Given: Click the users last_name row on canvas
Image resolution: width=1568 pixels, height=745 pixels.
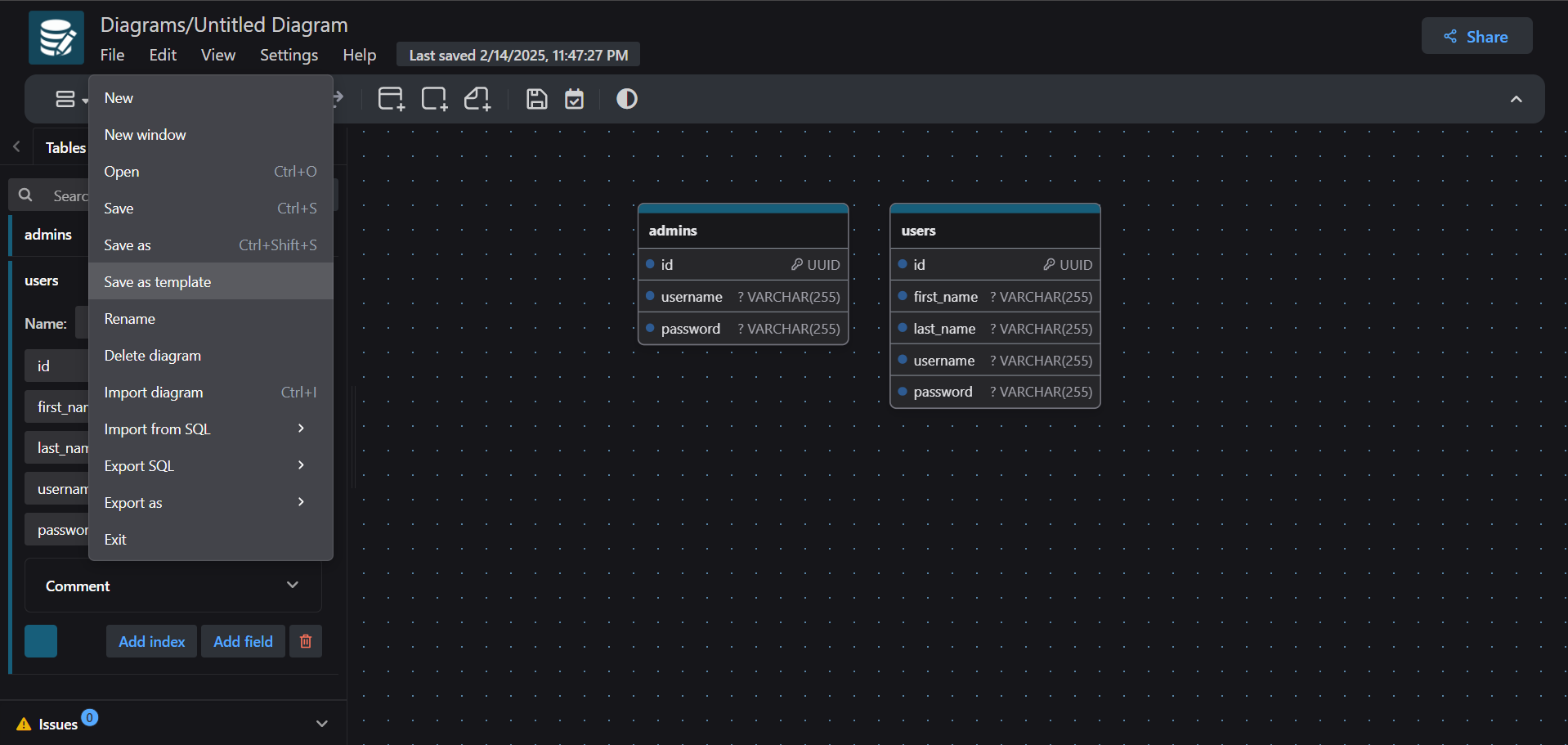Looking at the screenshot, I should (995, 329).
